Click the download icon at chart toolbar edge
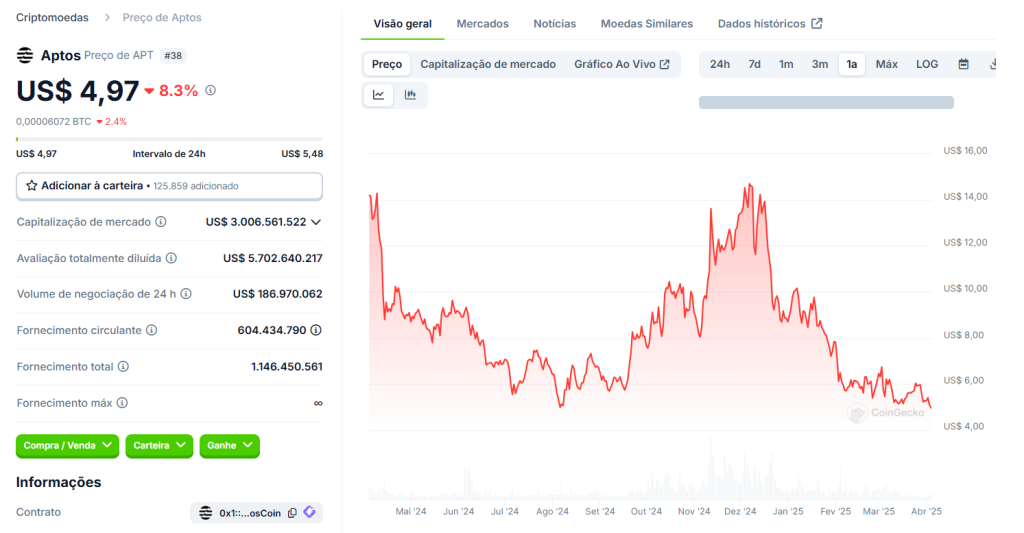This screenshot has height=533, width=1024. (x=992, y=64)
